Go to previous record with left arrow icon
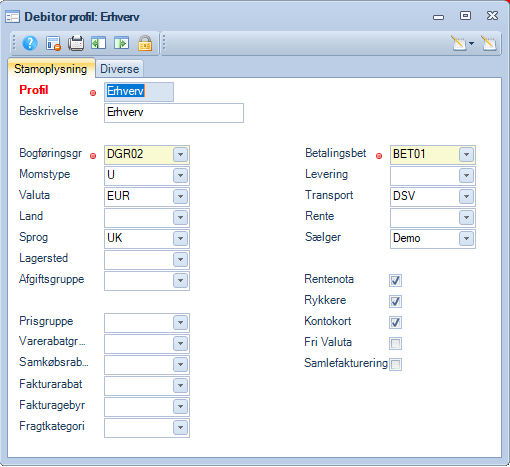 click(x=99, y=43)
